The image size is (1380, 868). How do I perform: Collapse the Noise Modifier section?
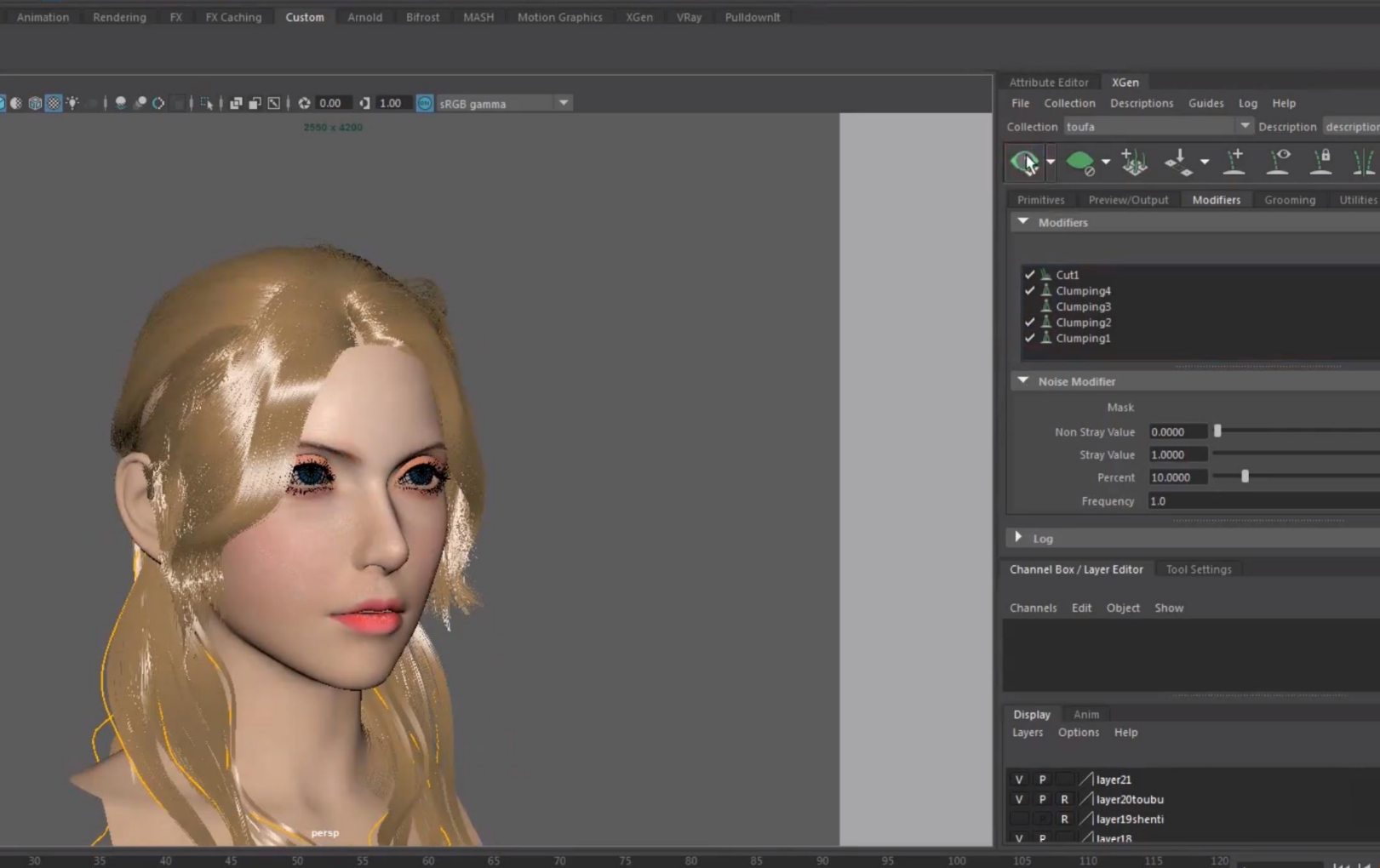(1023, 381)
